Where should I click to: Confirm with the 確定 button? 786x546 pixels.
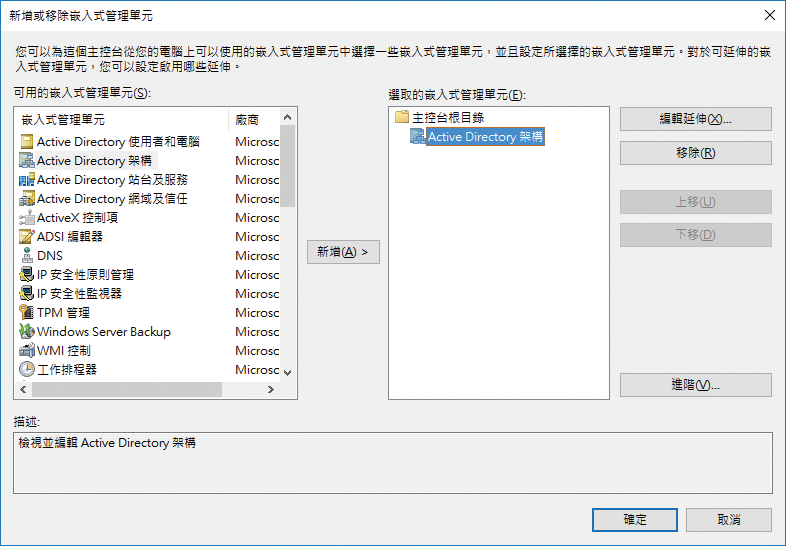tap(635, 520)
